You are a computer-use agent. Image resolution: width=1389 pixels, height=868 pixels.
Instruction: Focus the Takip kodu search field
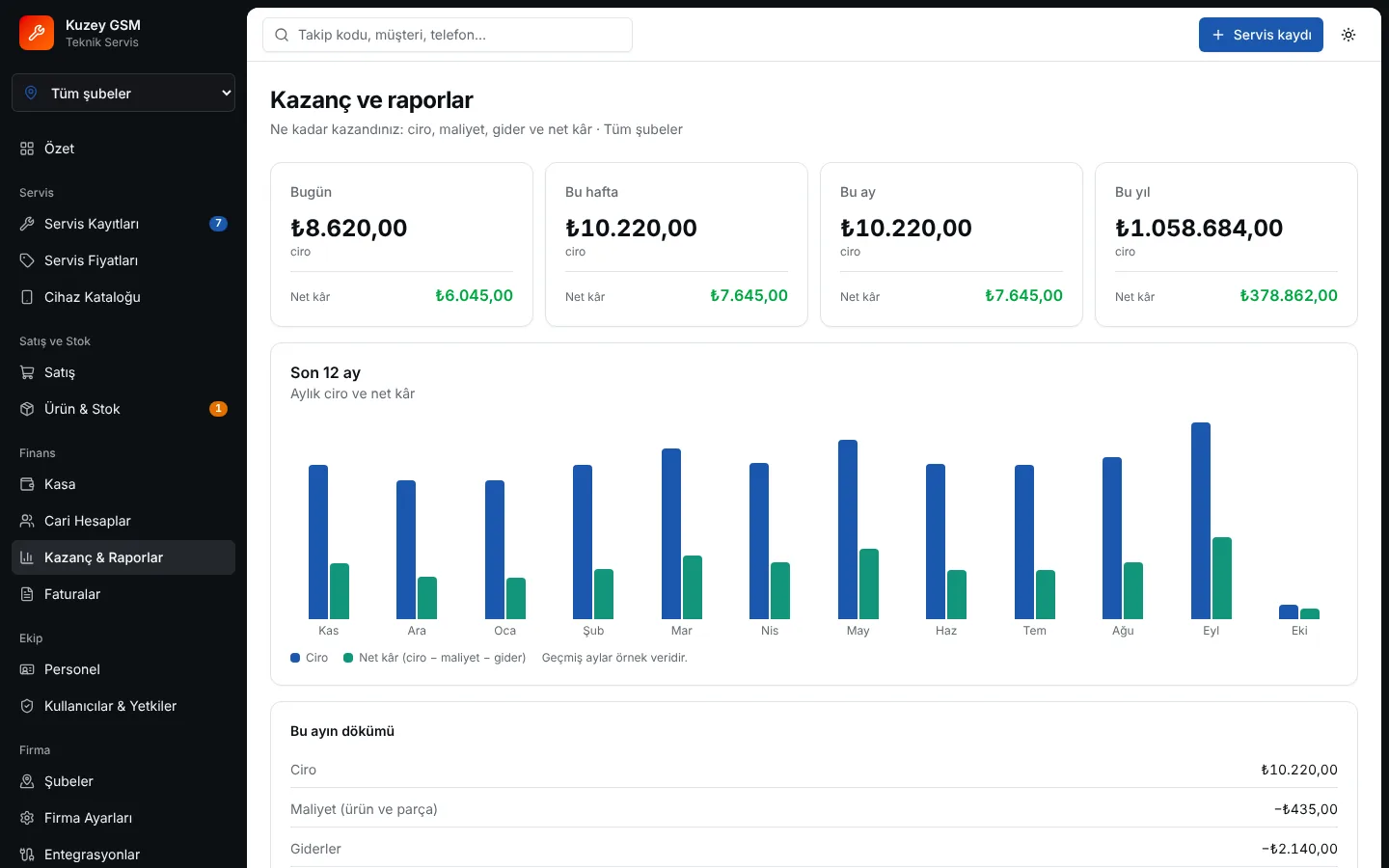point(448,35)
